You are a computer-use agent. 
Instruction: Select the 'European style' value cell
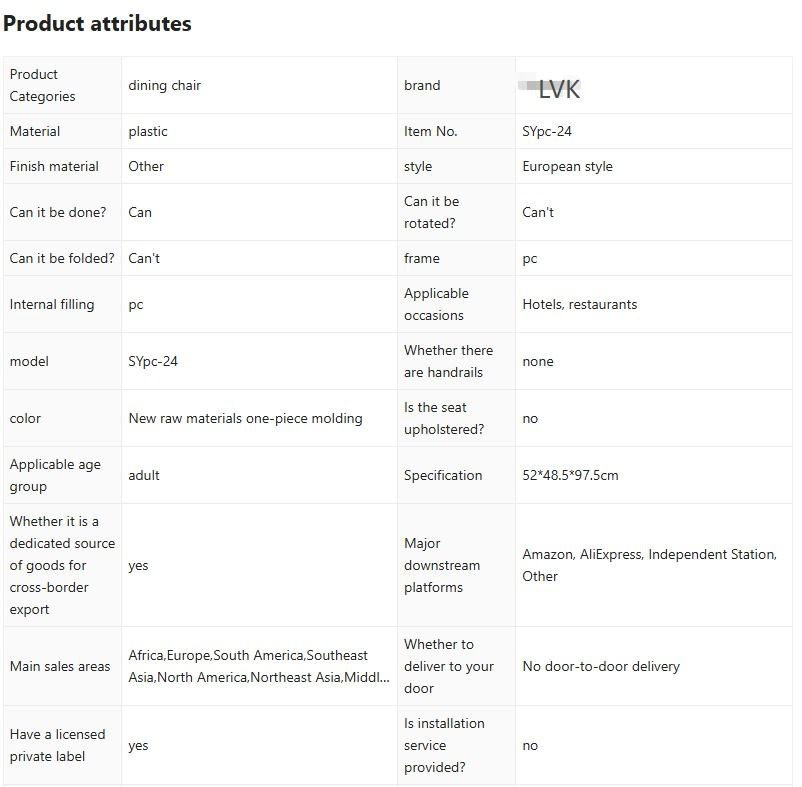coord(567,166)
